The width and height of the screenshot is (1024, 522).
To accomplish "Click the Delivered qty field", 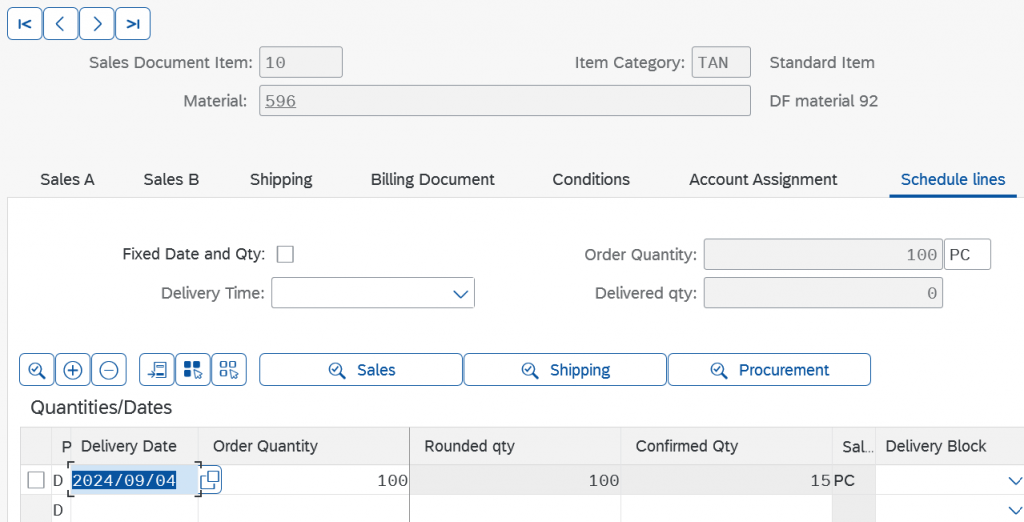I will [823, 293].
